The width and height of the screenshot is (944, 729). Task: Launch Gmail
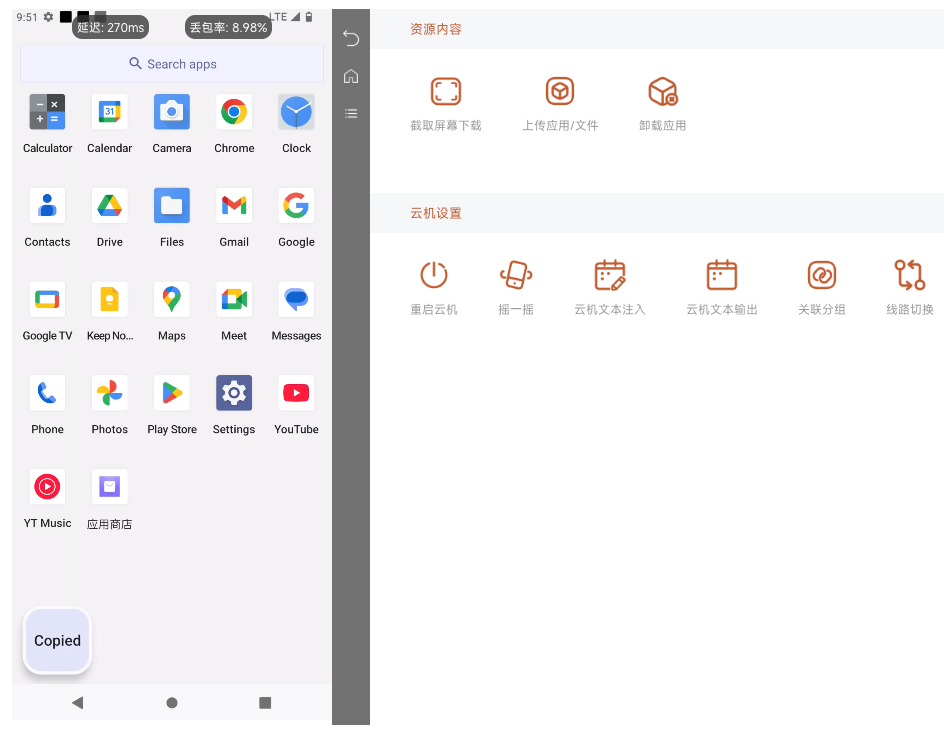click(x=234, y=206)
